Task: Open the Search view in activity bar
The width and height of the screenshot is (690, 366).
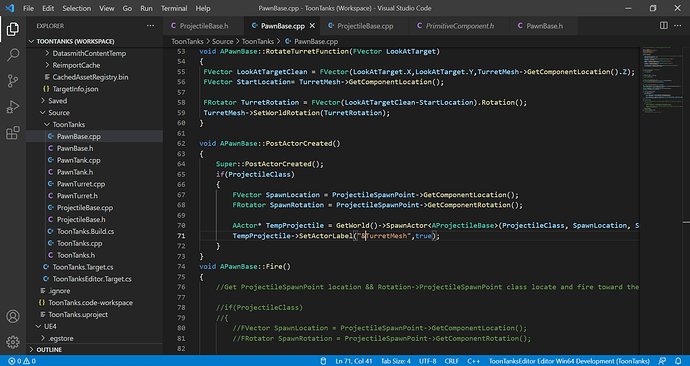Action: (13, 55)
